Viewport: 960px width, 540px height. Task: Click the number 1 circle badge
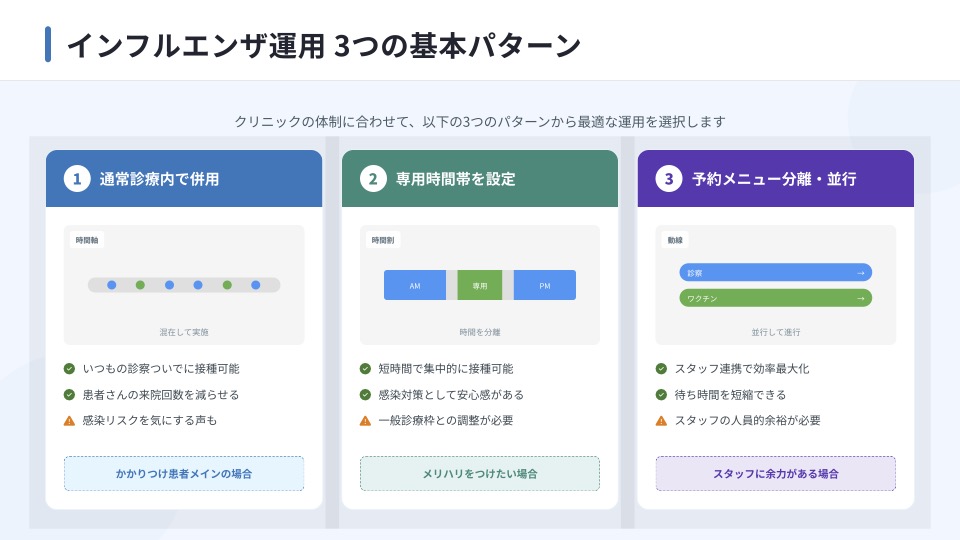[x=77, y=179]
